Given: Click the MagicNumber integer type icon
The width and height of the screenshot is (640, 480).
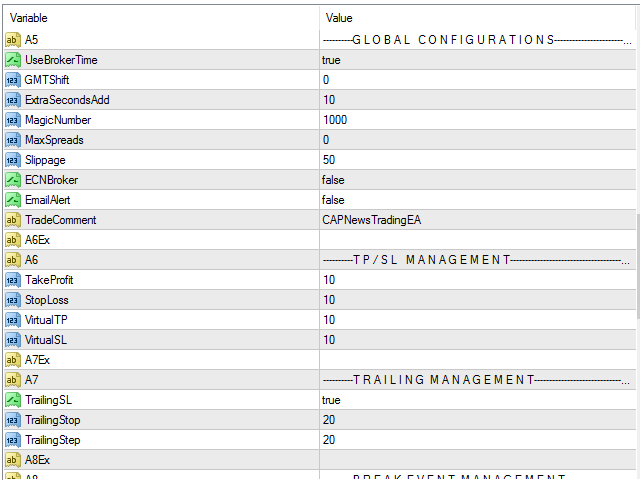Looking at the screenshot, I should click(13, 120).
